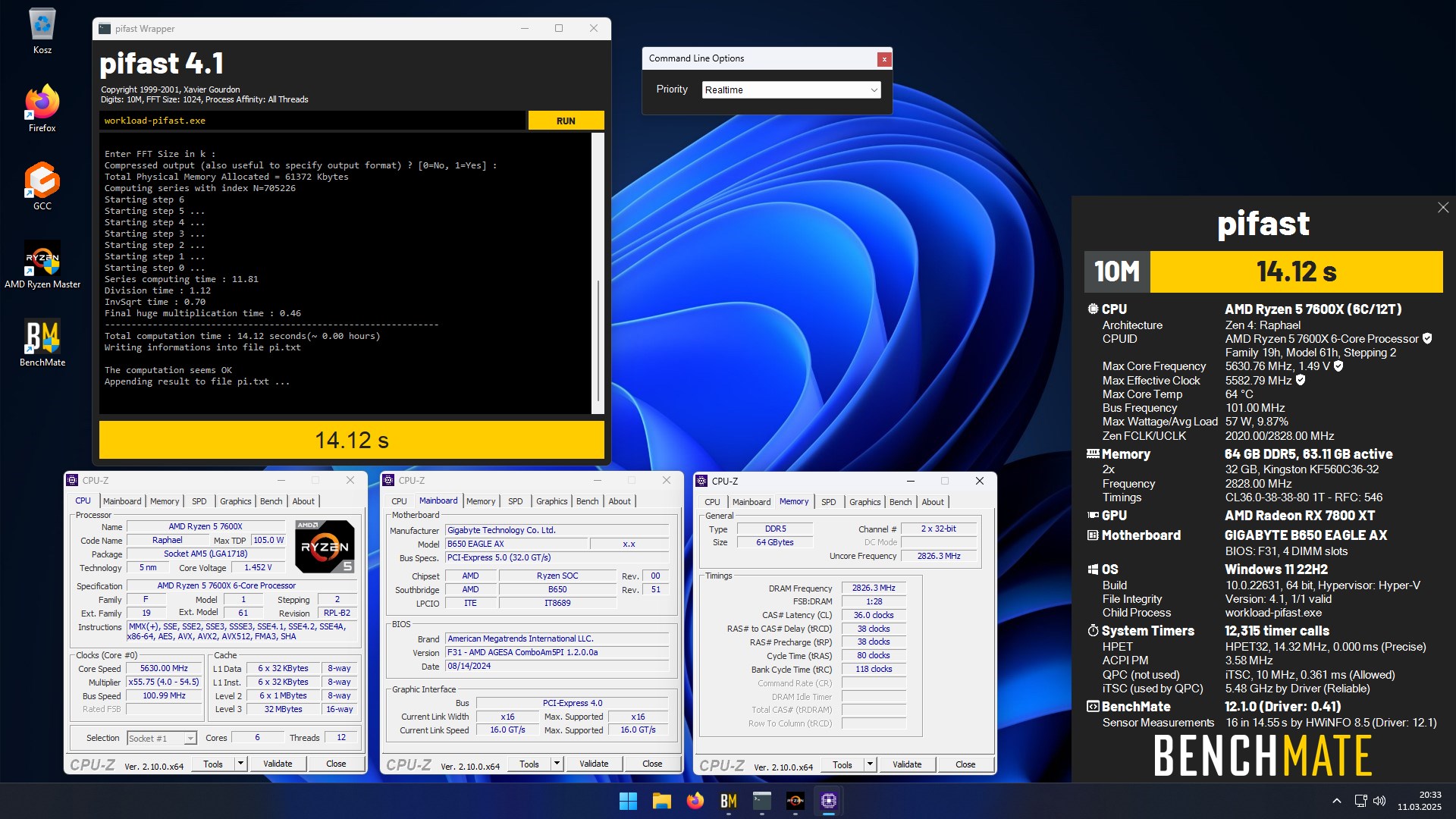The image size is (1456, 819).
Task: Open File Explorer from the taskbar
Action: pos(661,801)
